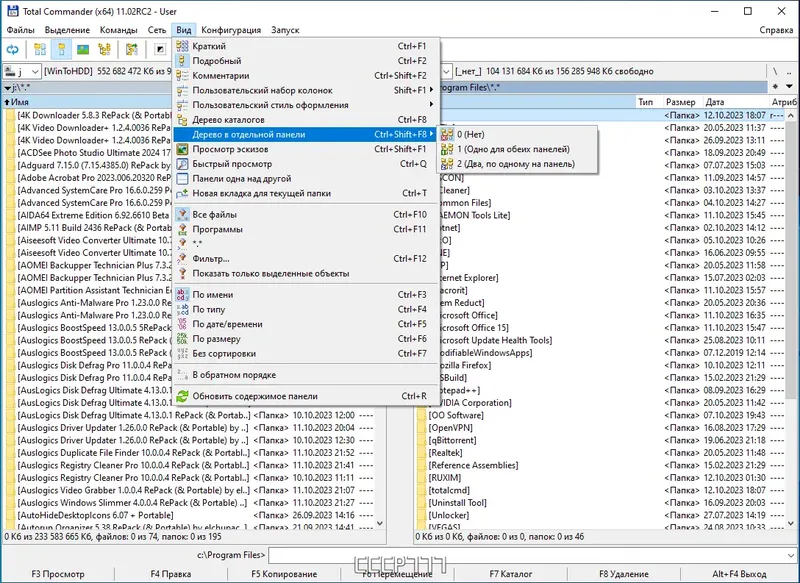
Task: Click right panel vertical scrollbar thumb
Action: tap(790, 260)
